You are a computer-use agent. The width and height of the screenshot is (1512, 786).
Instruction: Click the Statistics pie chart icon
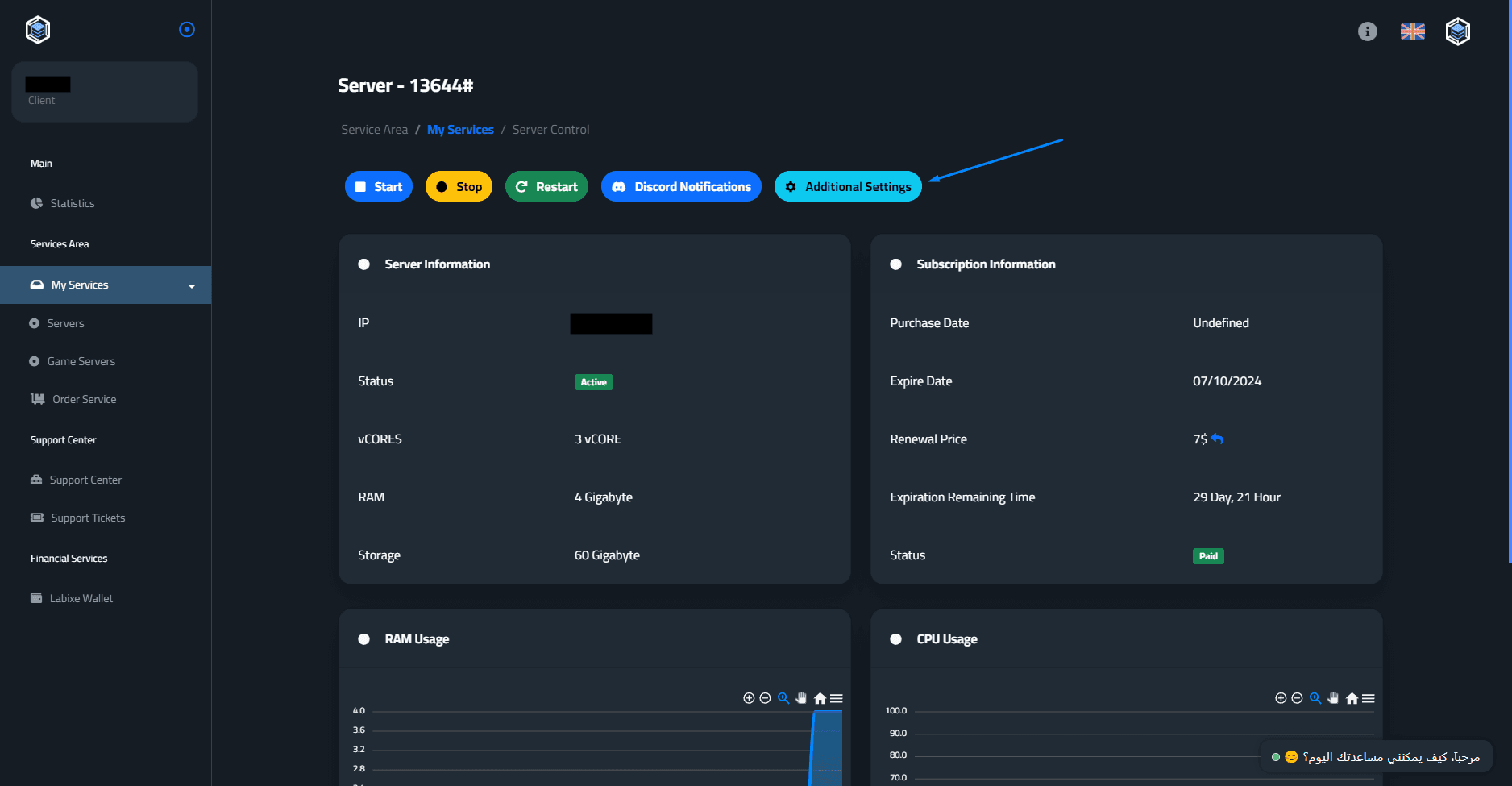[x=36, y=203]
